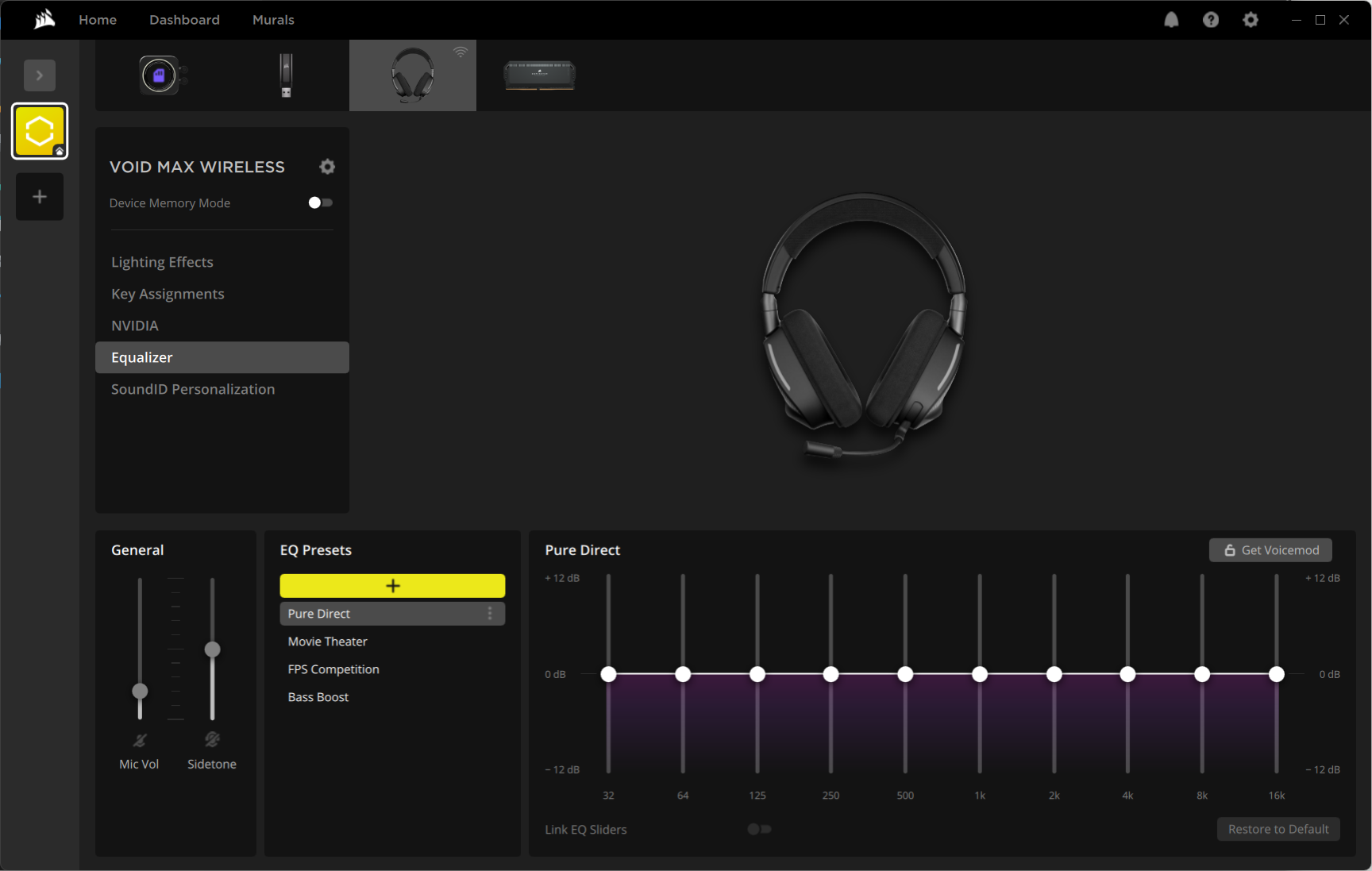The height and width of the screenshot is (871, 1372).
Task: Mute microphone icon under Mic Vol slider
Action: (x=140, y=740)
